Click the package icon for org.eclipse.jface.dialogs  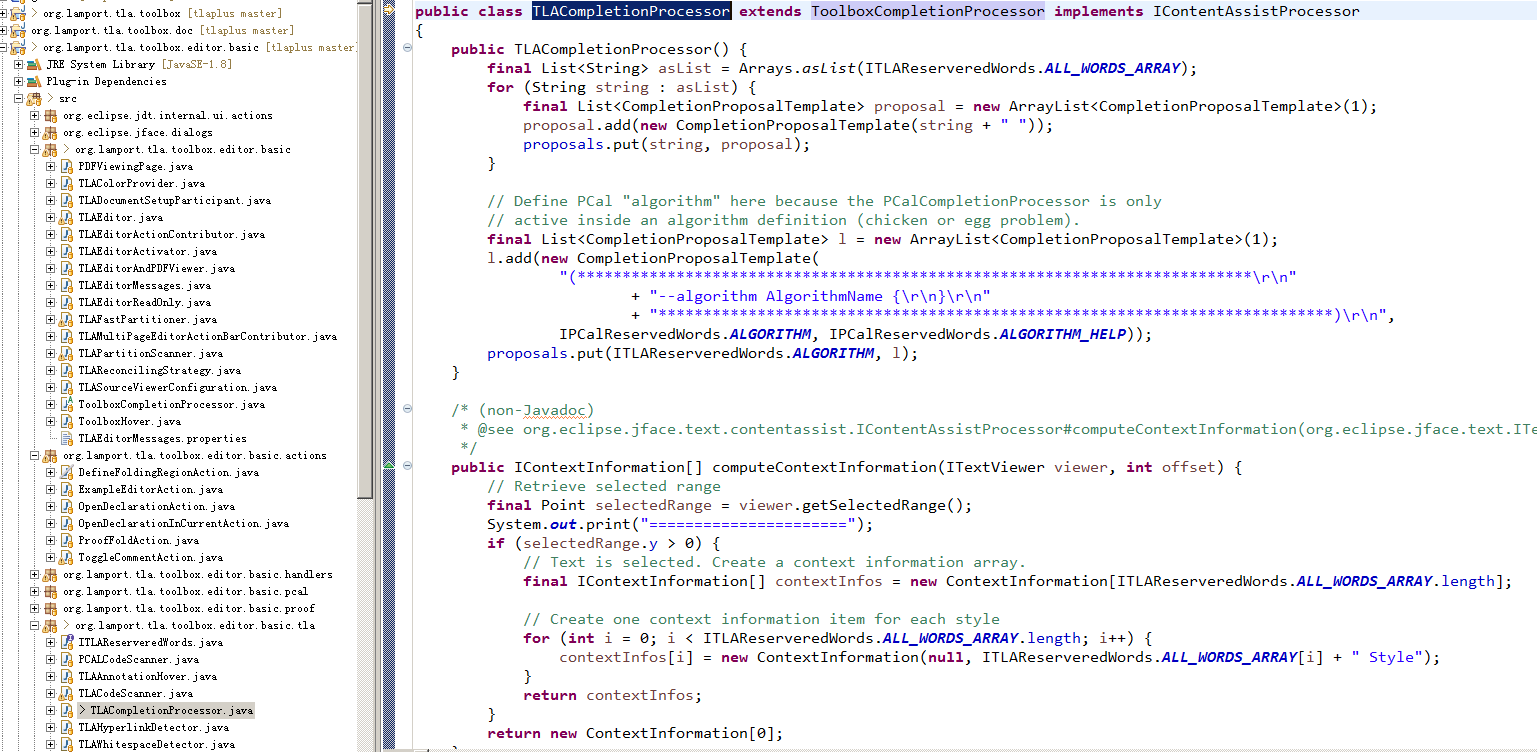[48, 131]
